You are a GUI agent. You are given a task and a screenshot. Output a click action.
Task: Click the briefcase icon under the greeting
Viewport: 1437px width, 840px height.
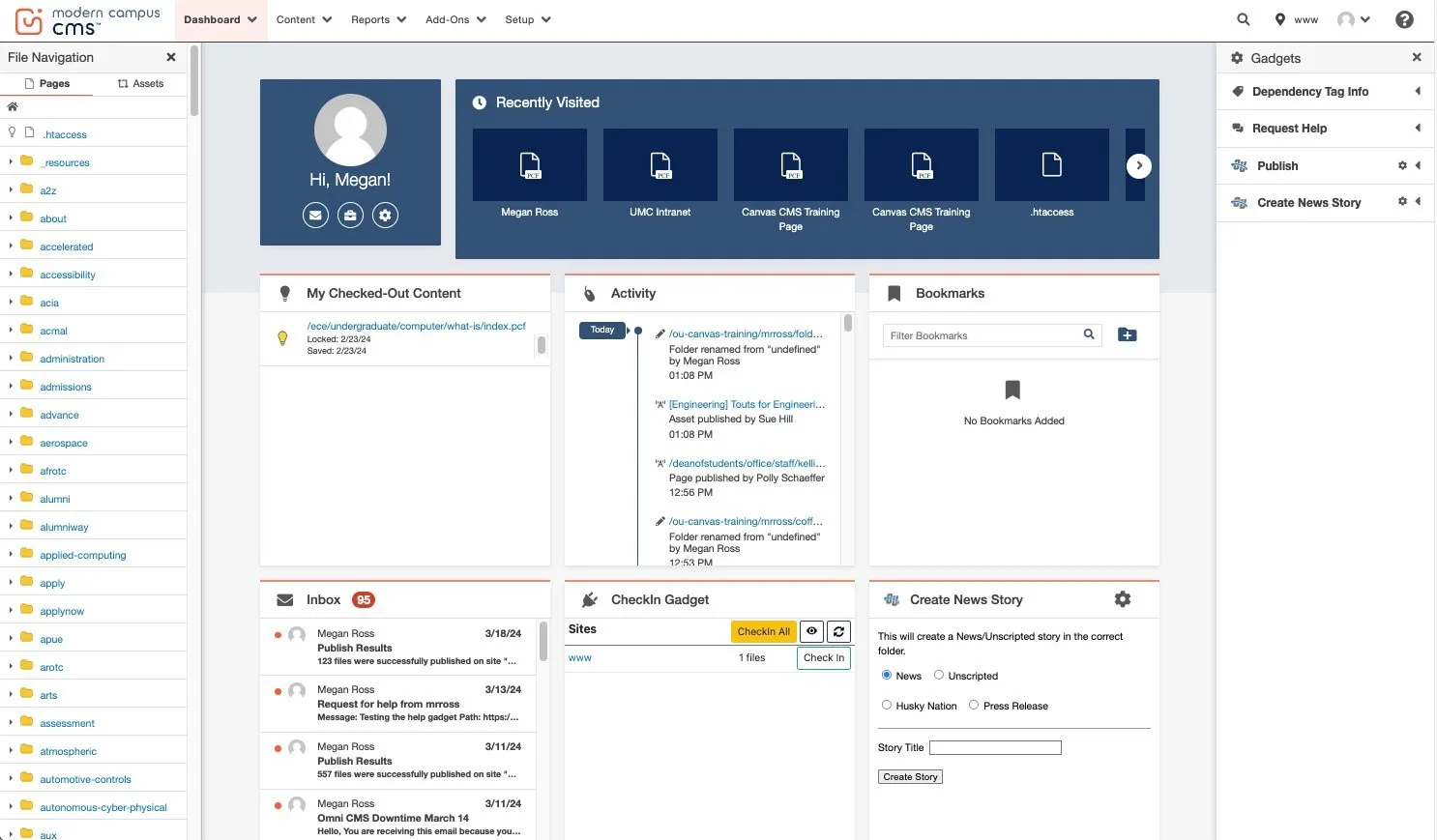[x=350, y=215]
